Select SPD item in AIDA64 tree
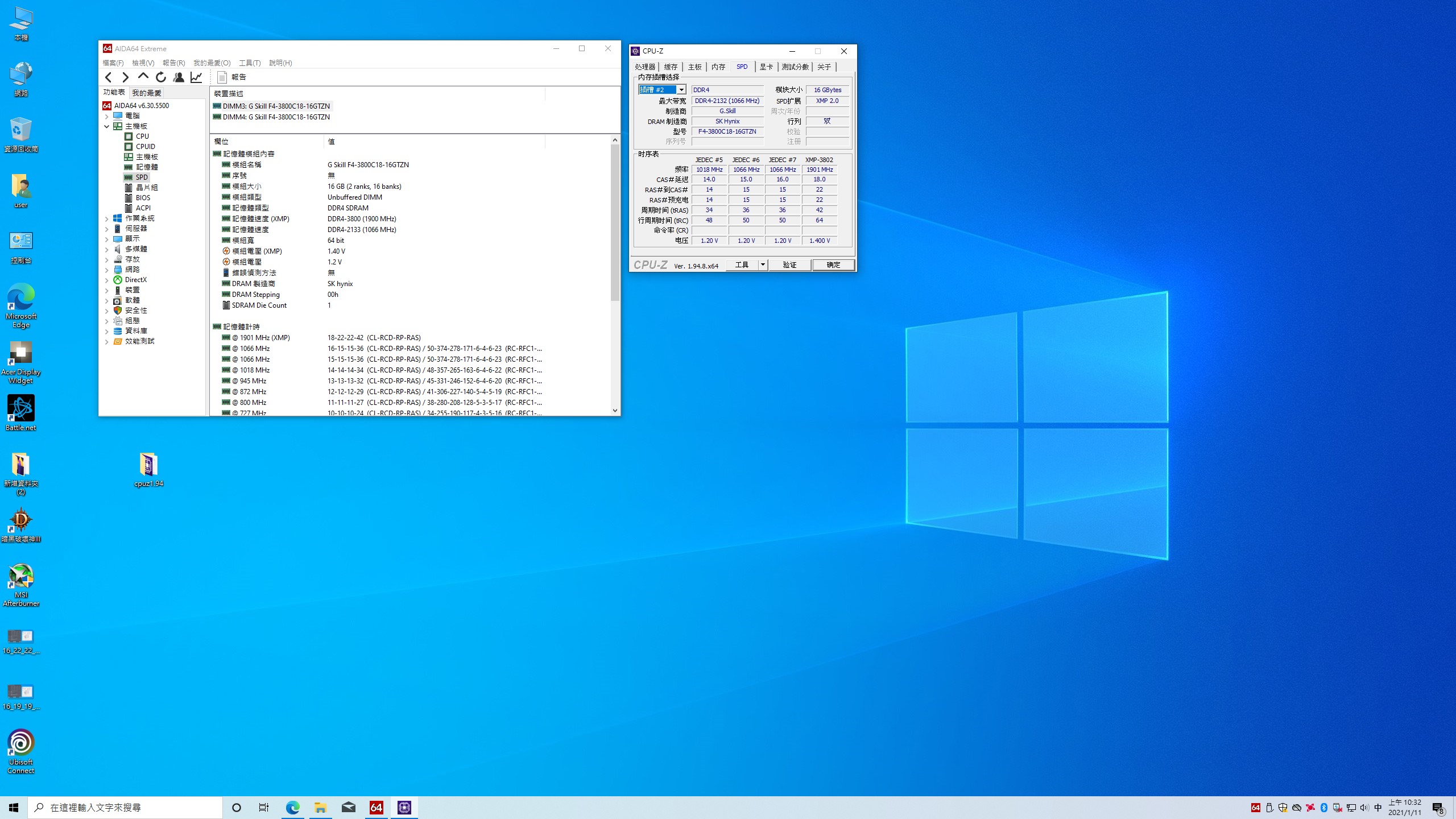This screenshot has width=1456, height=819. point(142,177)
